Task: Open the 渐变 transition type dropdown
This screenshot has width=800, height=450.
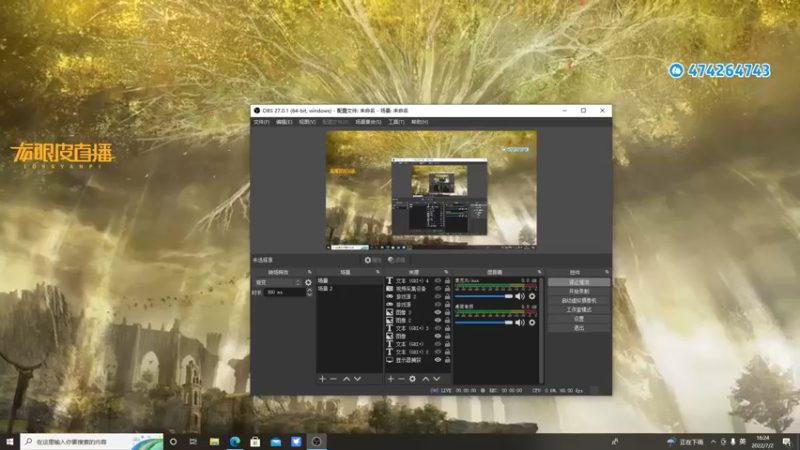Action: pos(278,282)
